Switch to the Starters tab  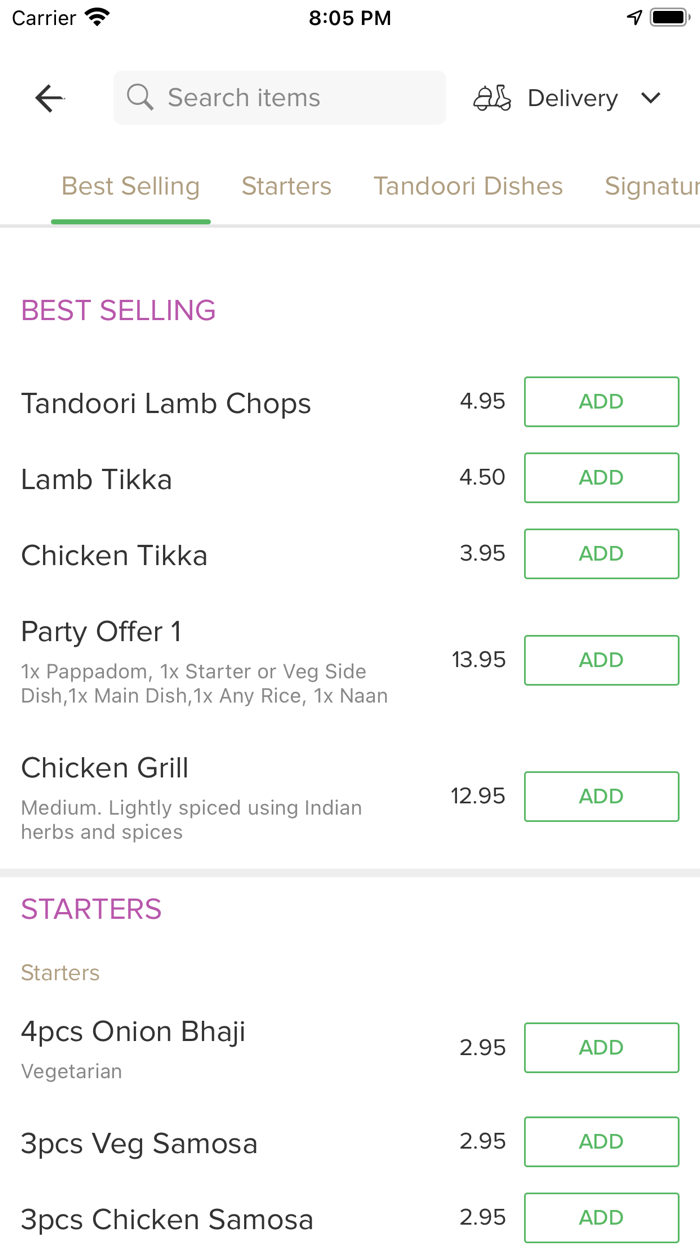click(286, 186)
